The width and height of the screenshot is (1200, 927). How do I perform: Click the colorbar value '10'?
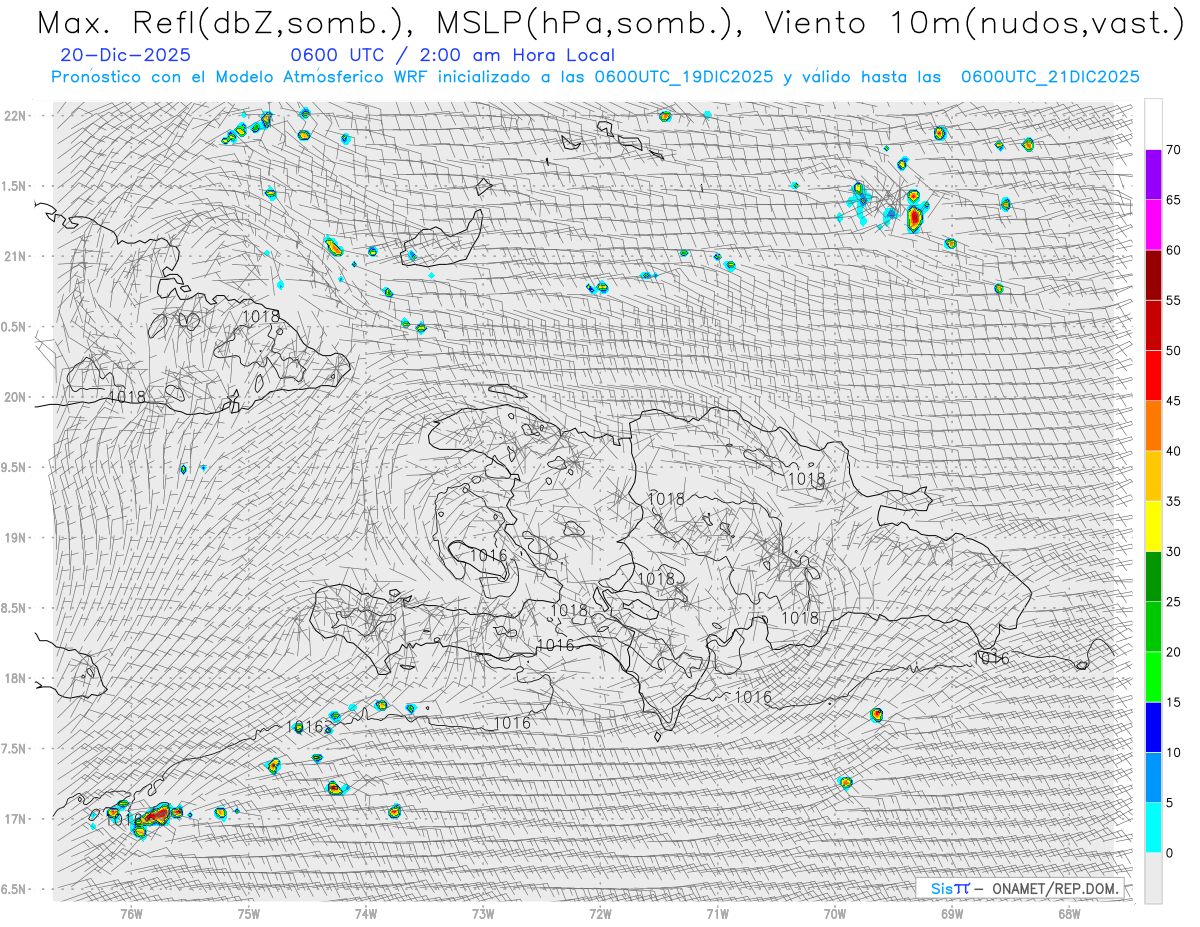click(x=1173, y=752)
